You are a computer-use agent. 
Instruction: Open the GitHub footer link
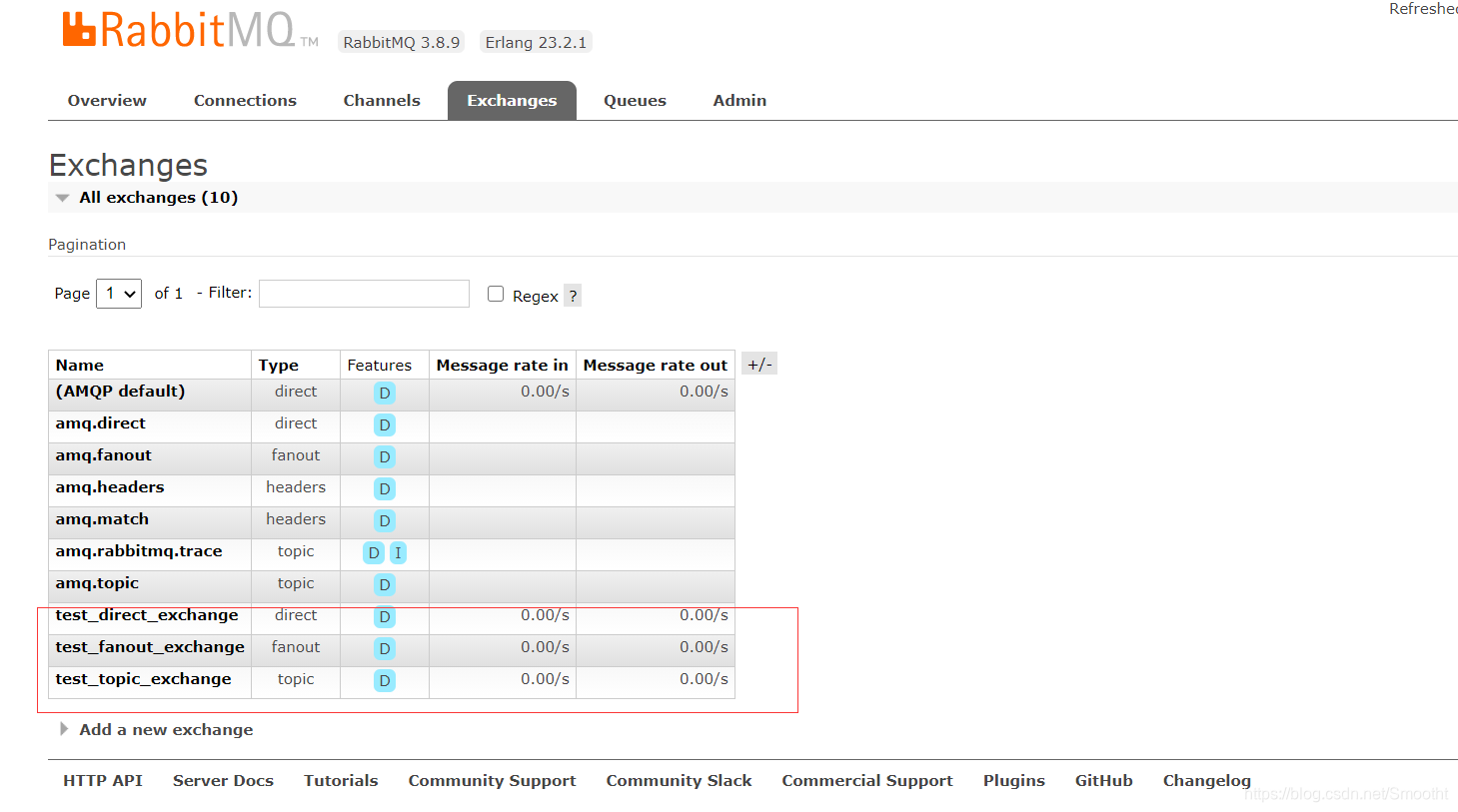[x=1104, y=781]
